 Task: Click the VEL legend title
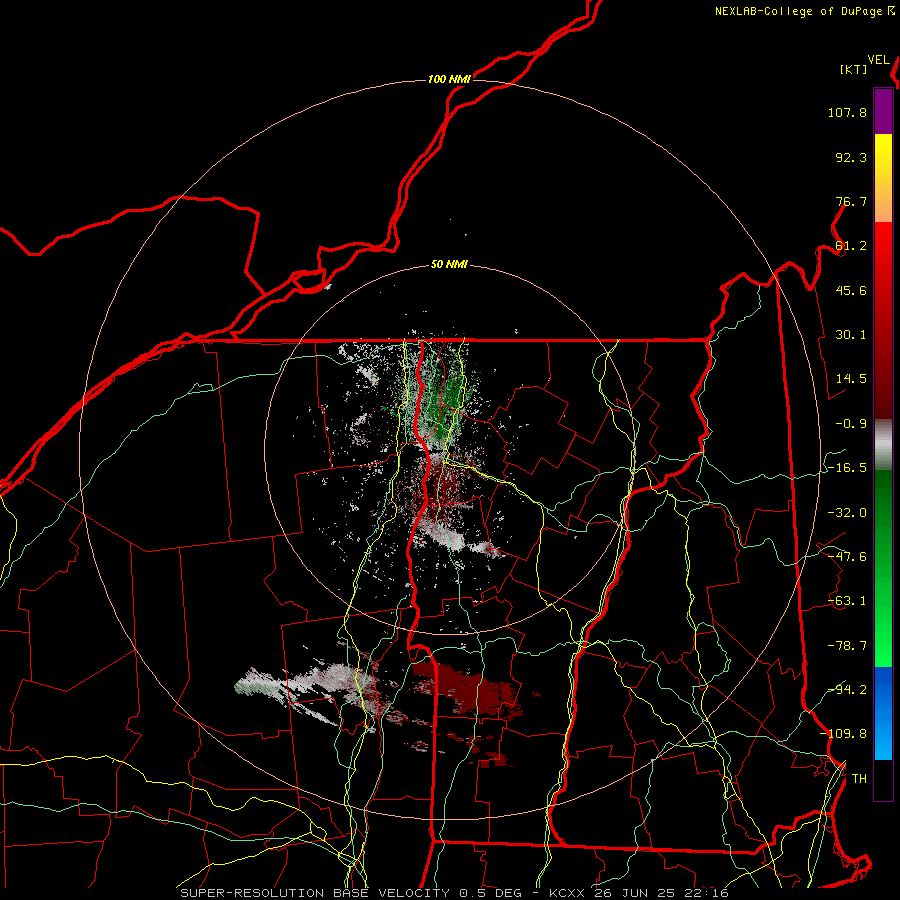(878, 60)
